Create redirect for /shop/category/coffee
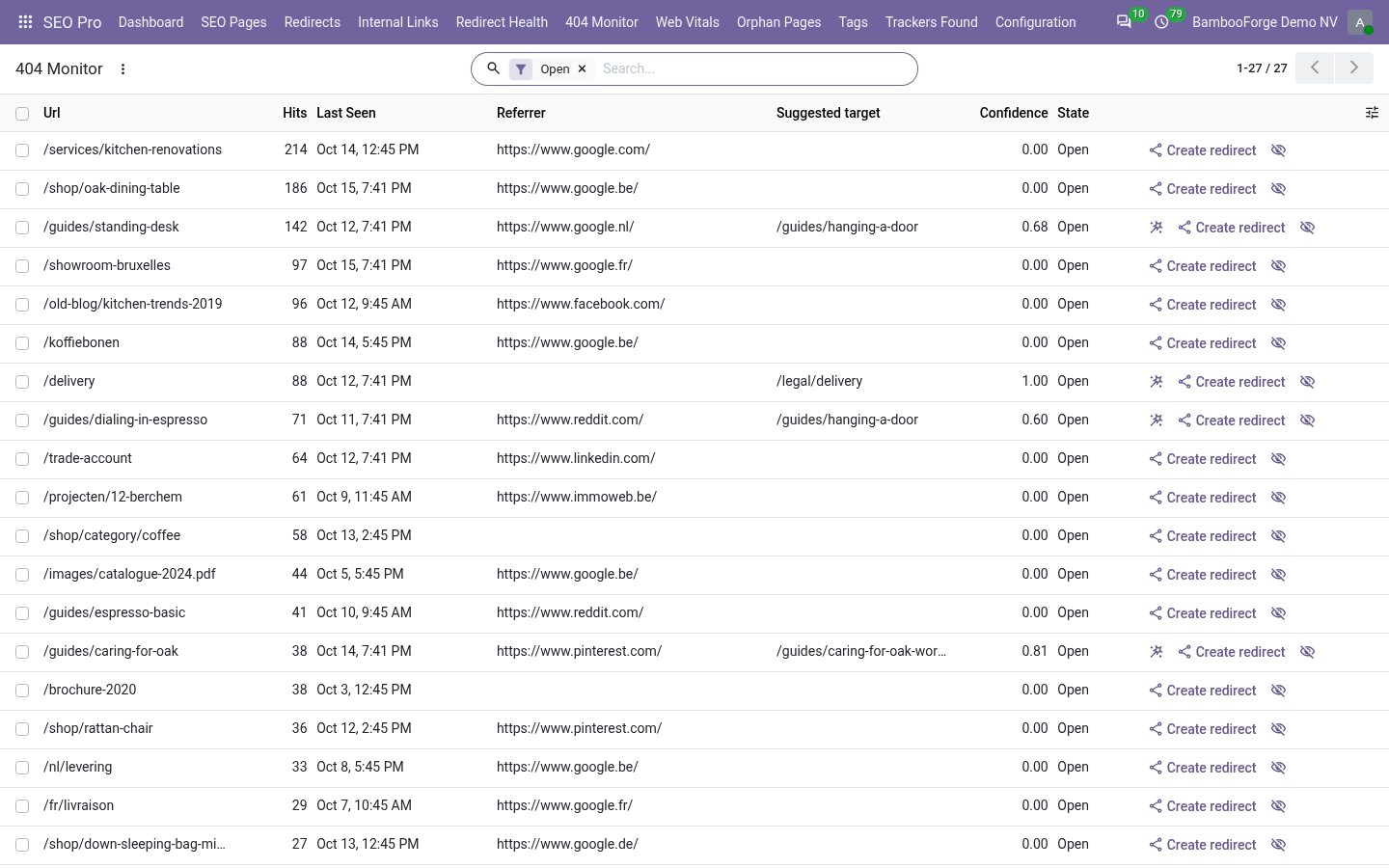Viewport: 1389px width, 868px height. point(1202,536)
